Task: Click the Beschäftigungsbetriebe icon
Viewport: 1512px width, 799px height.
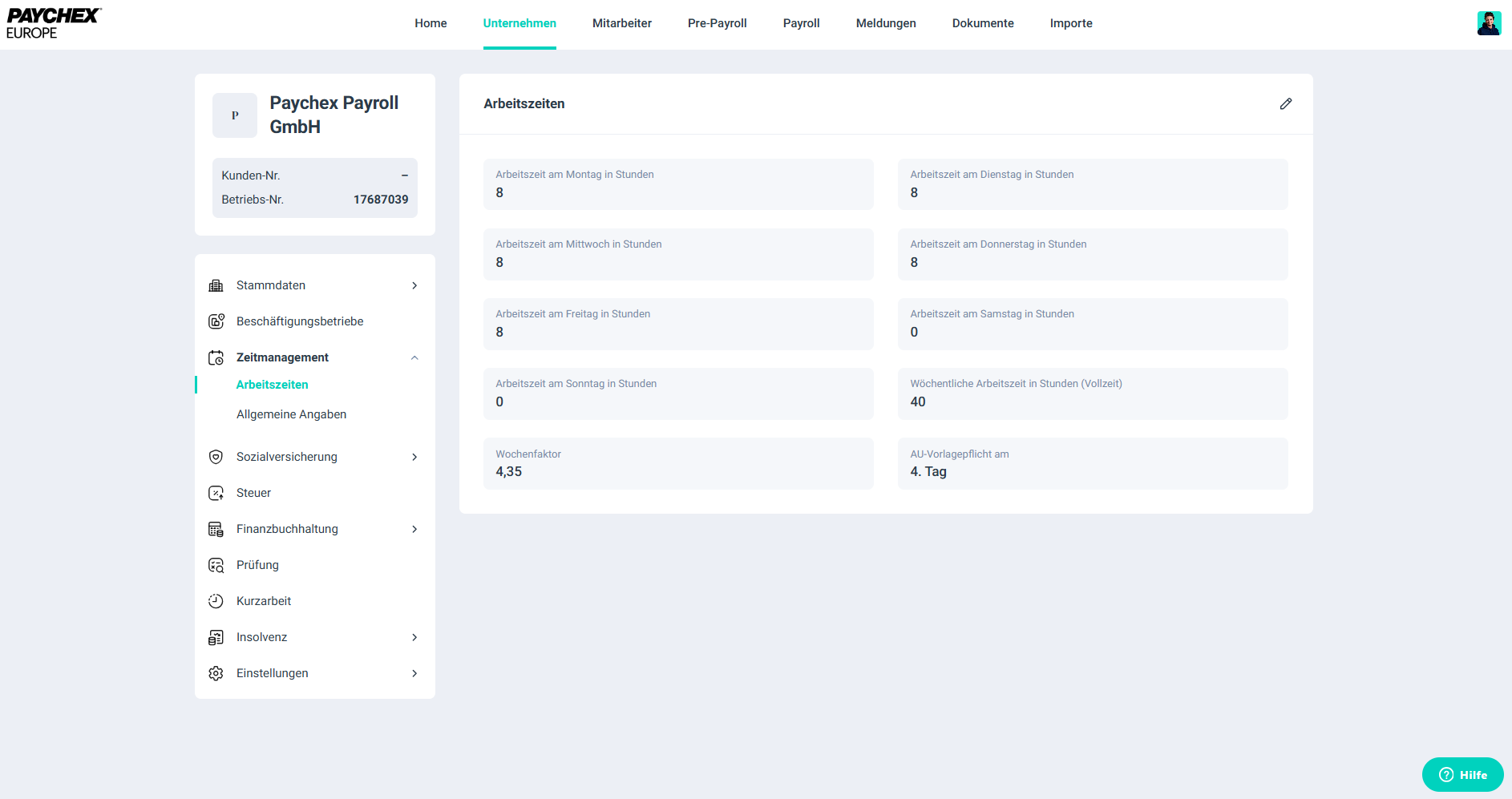Action: point(216,321)
